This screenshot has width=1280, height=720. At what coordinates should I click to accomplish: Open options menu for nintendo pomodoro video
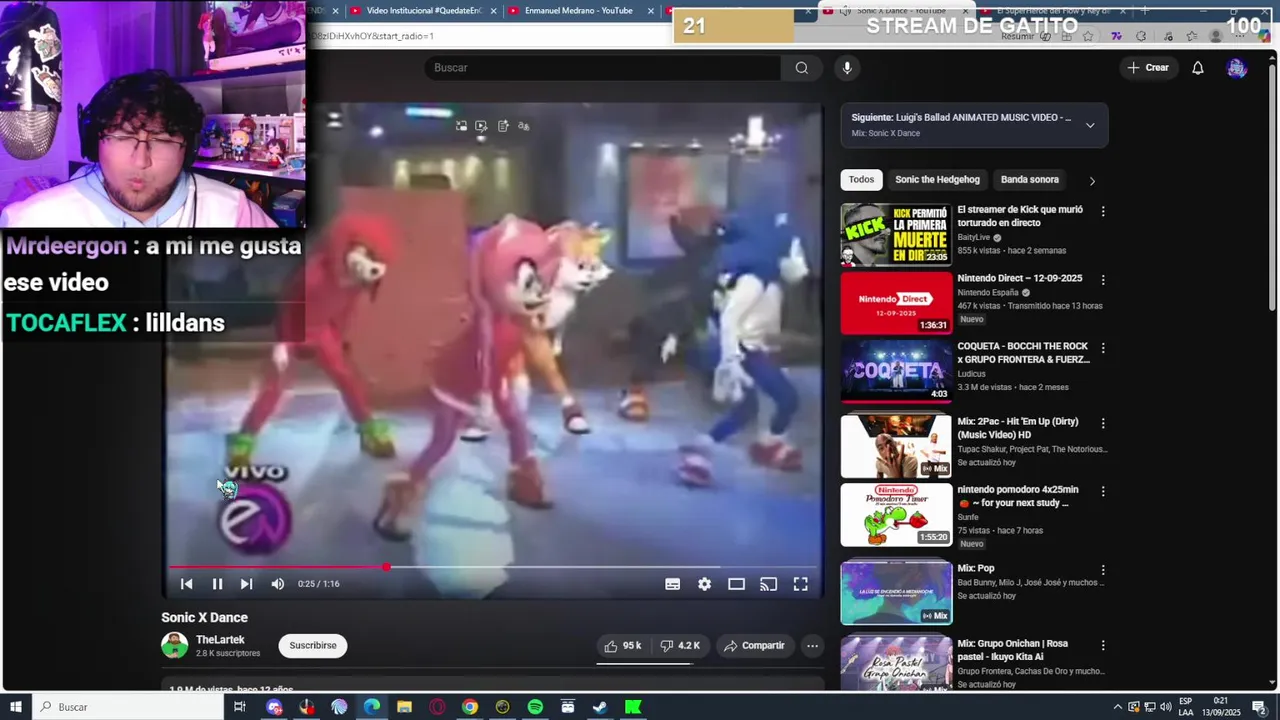[x=1103, y=491]
